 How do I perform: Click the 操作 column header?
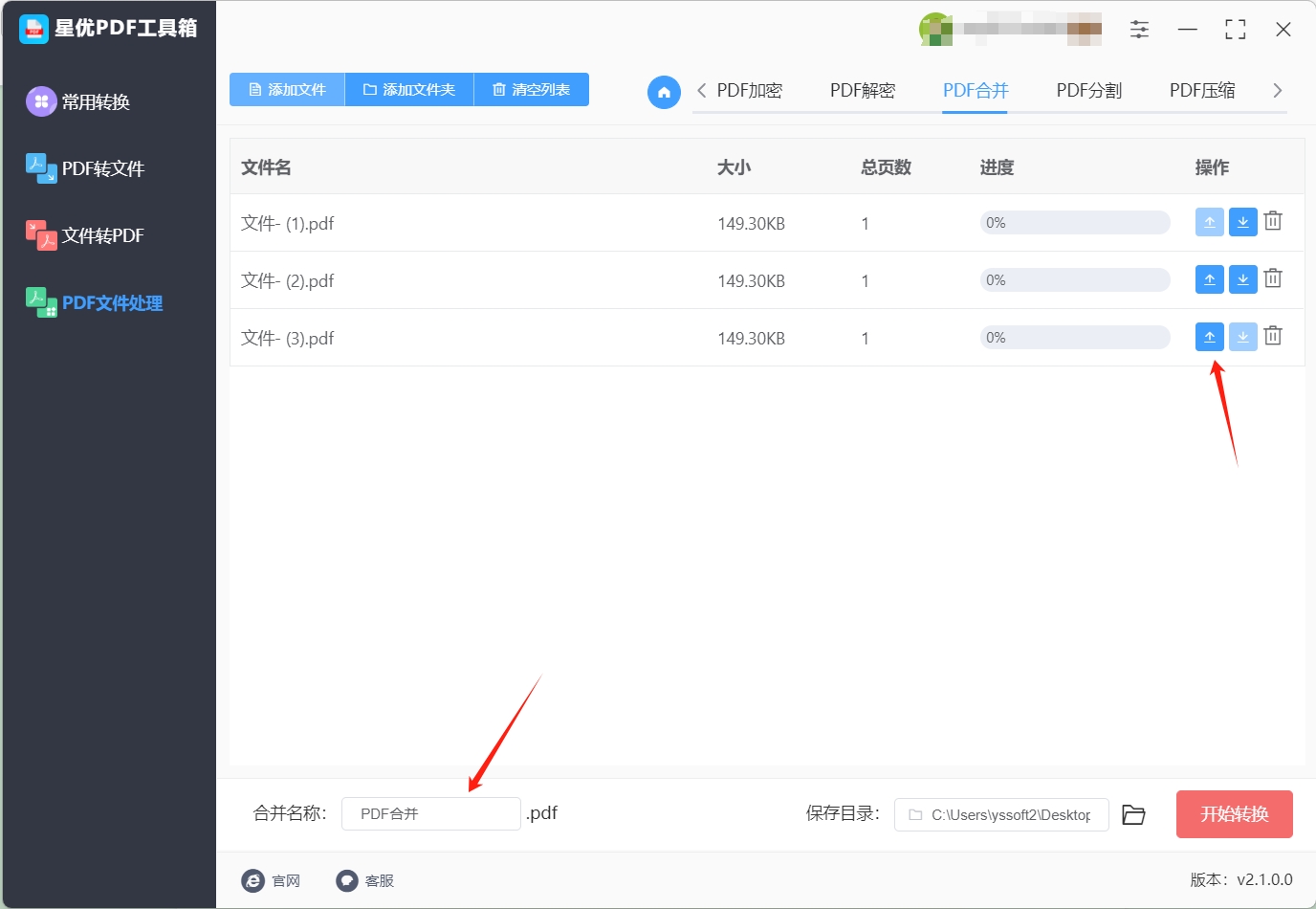[1212, 167]
